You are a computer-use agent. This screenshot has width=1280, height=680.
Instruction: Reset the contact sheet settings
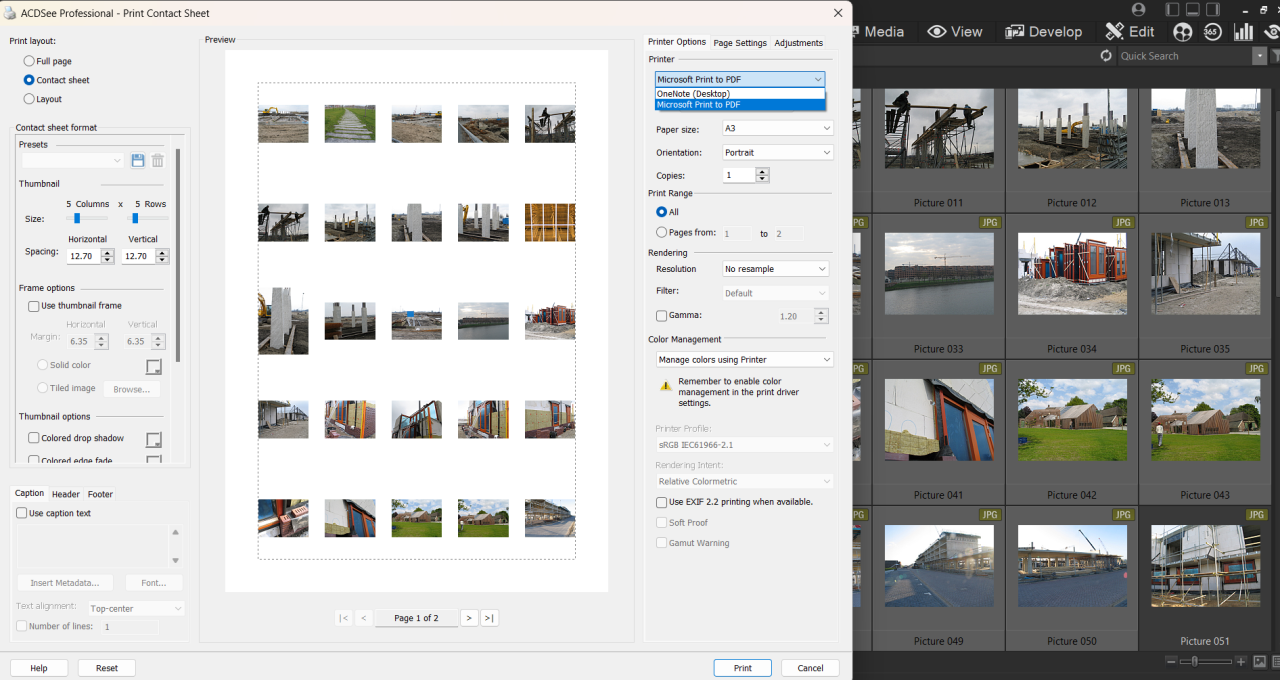click(x=106, y=667)
